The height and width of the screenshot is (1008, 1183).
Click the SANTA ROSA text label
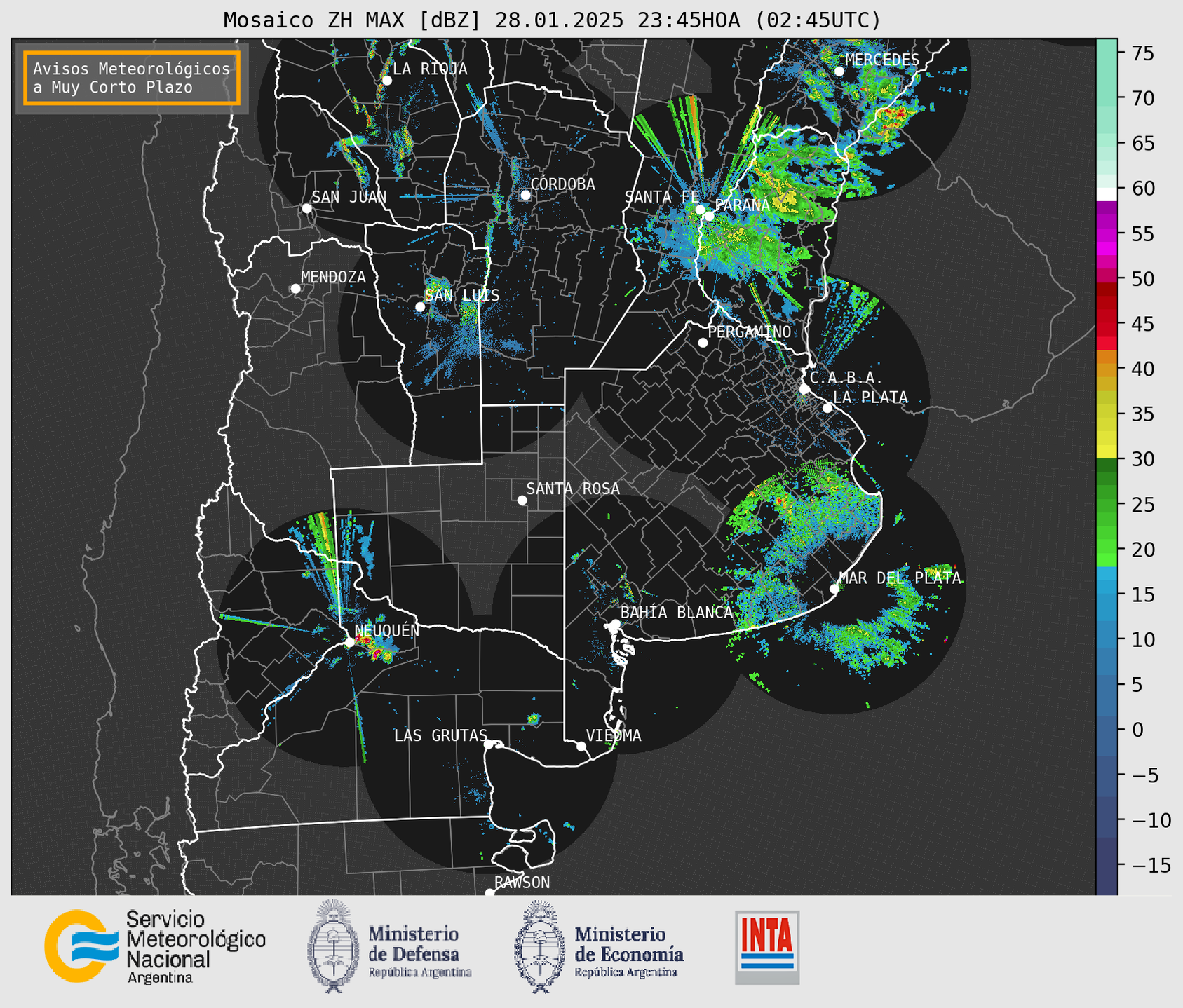573,489
